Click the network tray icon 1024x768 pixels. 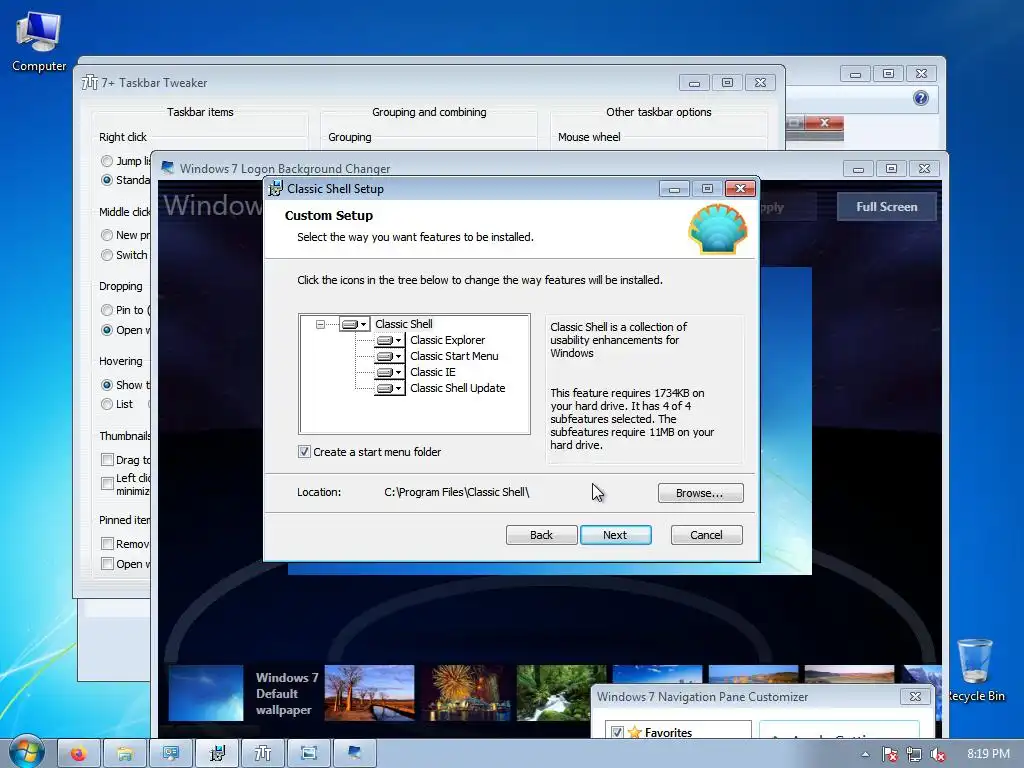[914, 754]
